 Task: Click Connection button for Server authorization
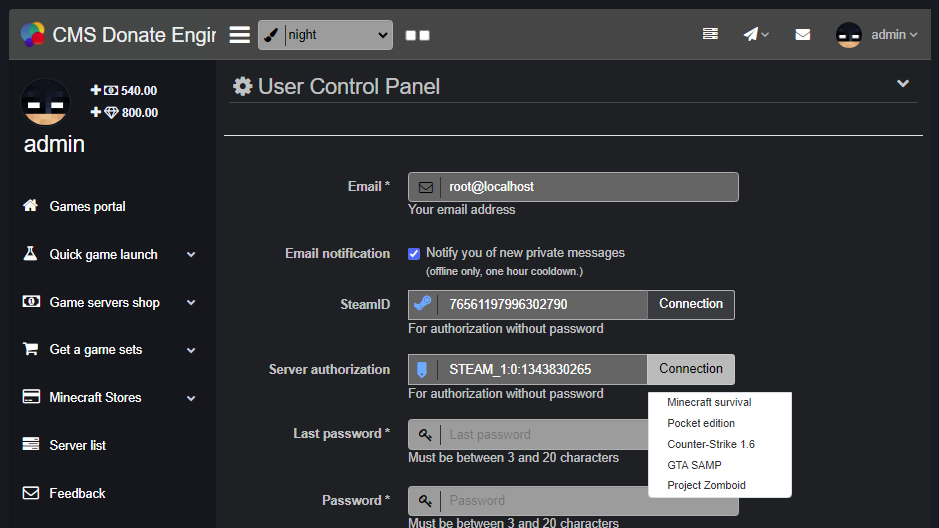(x=690, y=369)
